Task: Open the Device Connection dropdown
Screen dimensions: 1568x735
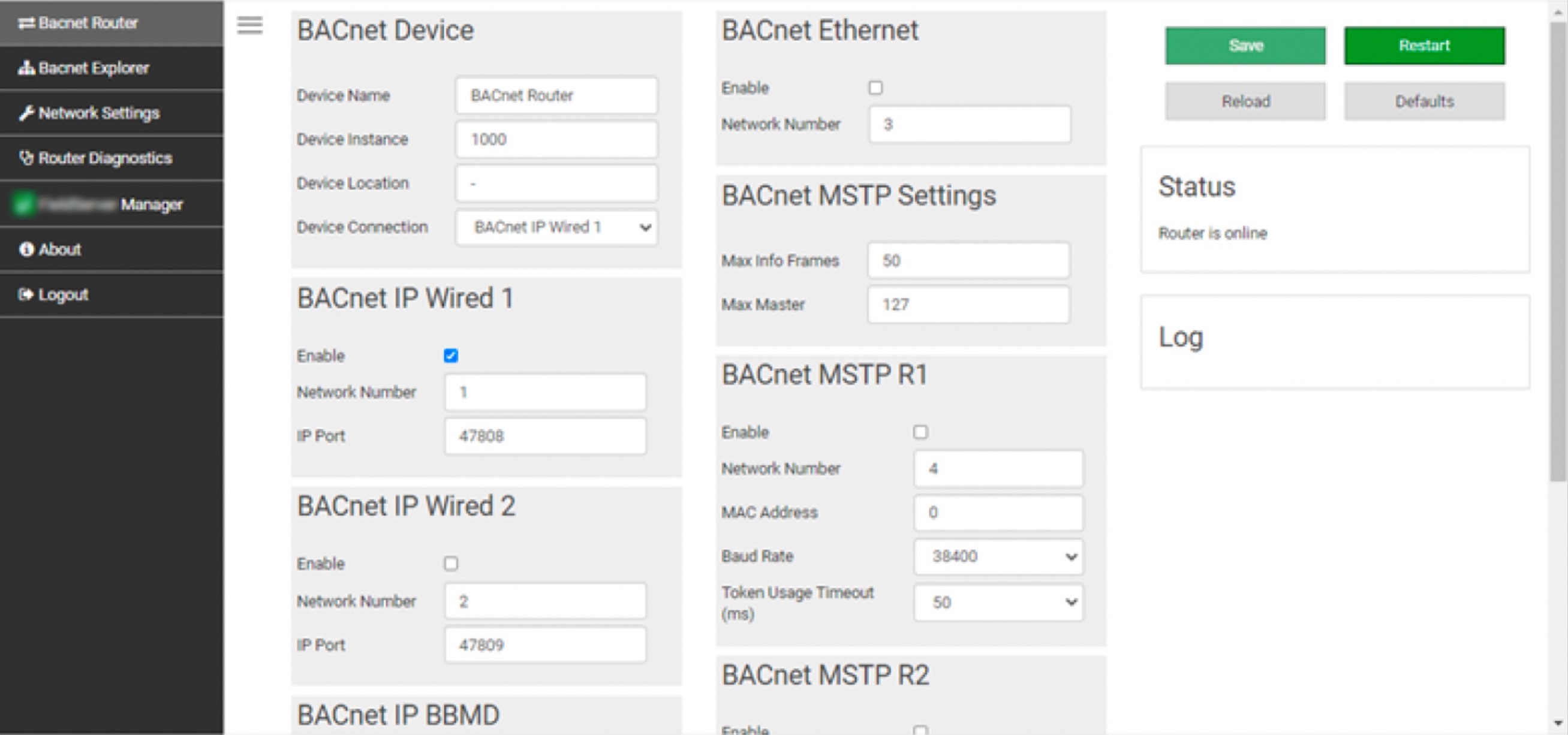Action: (x=556, y=227)
